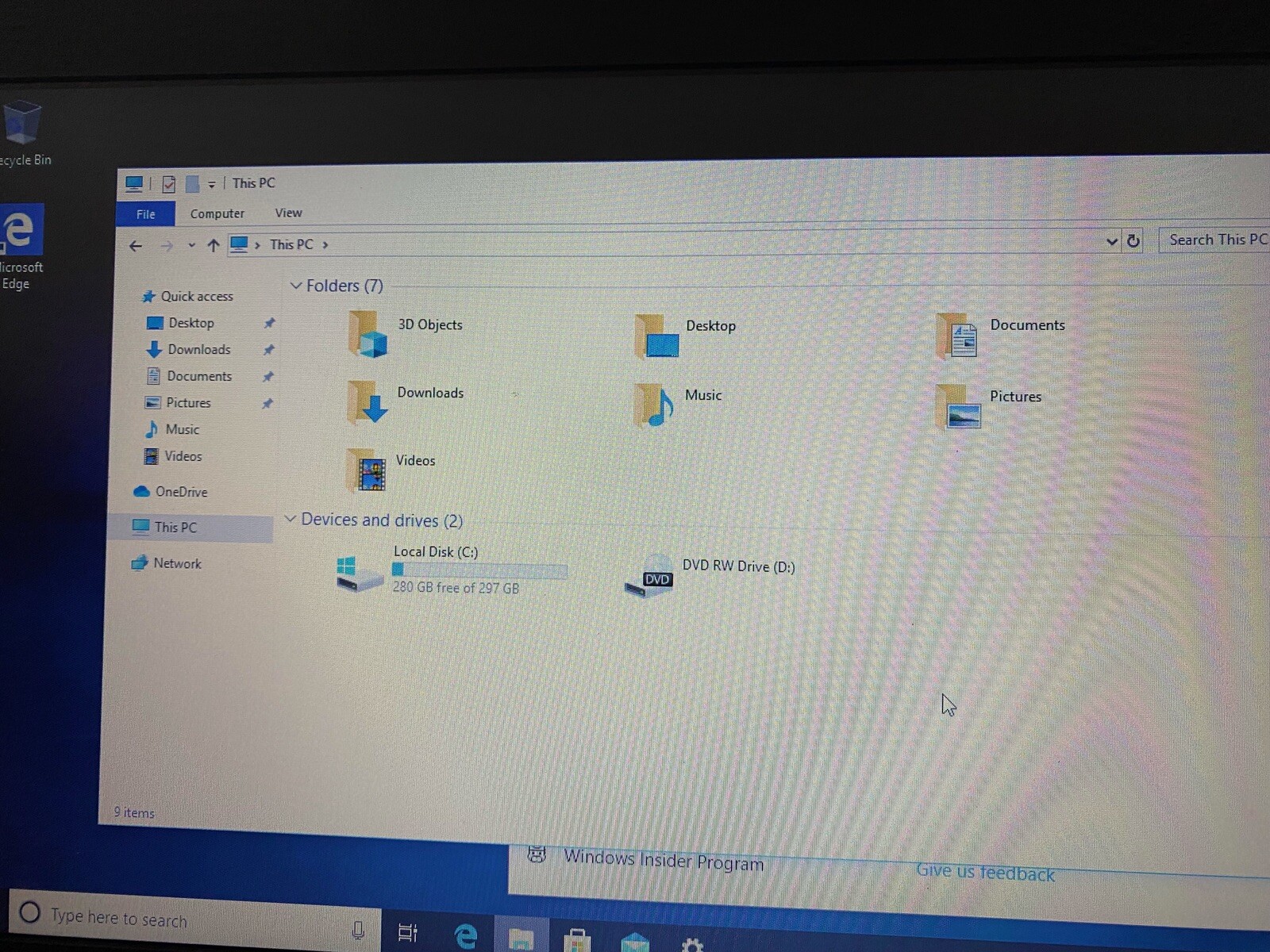Open the 3D Objects folder icon
1270x952 pixels.
click(368, 334)
